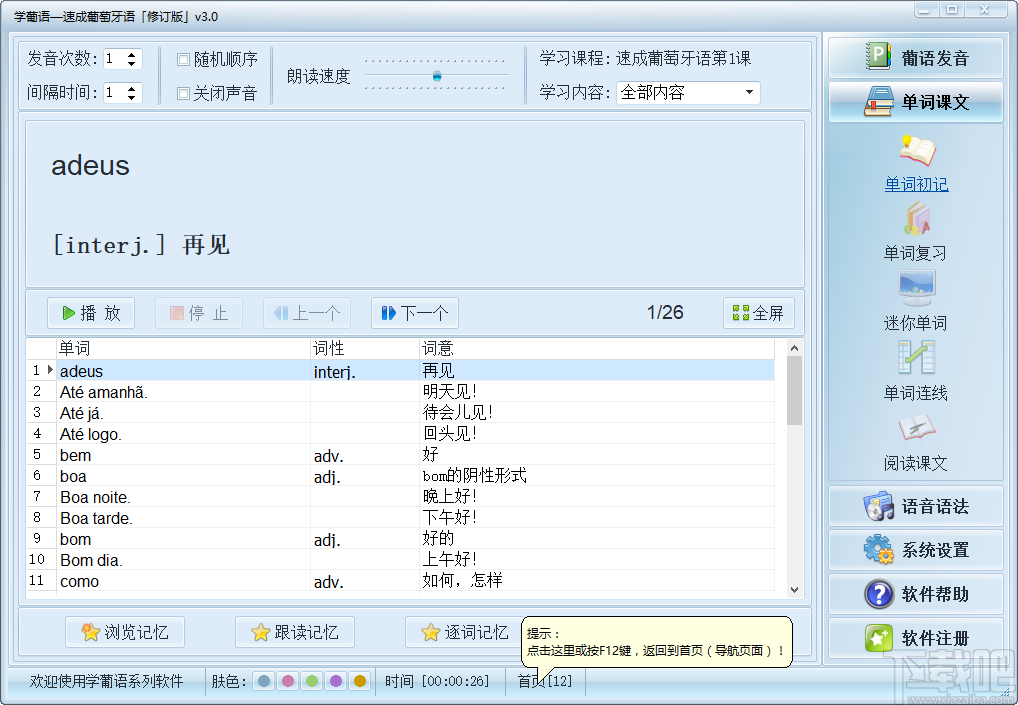Enable the 随机顺序 random order checkbox

pos(182,59)
